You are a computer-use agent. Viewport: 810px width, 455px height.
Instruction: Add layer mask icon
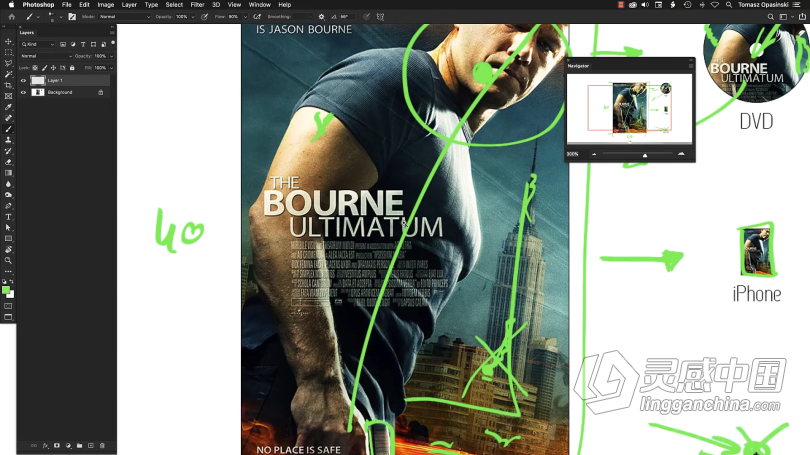57,445
